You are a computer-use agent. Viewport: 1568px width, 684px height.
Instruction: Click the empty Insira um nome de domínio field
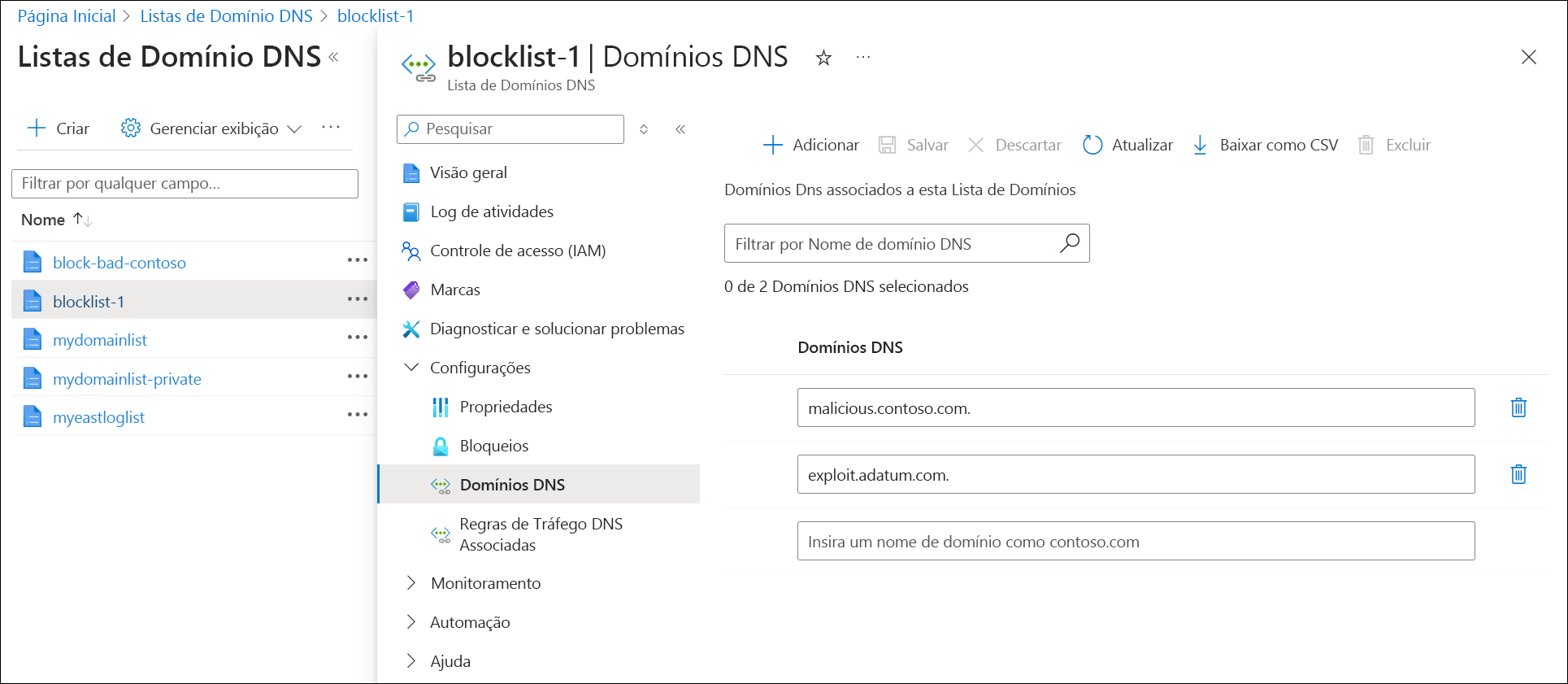tap(1136, 541)
